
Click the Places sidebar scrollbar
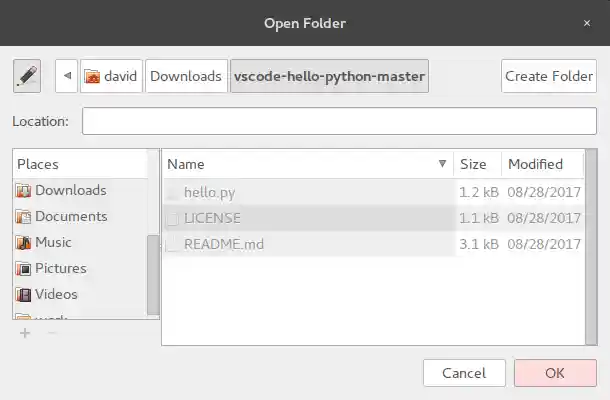(x=153, y=275)
